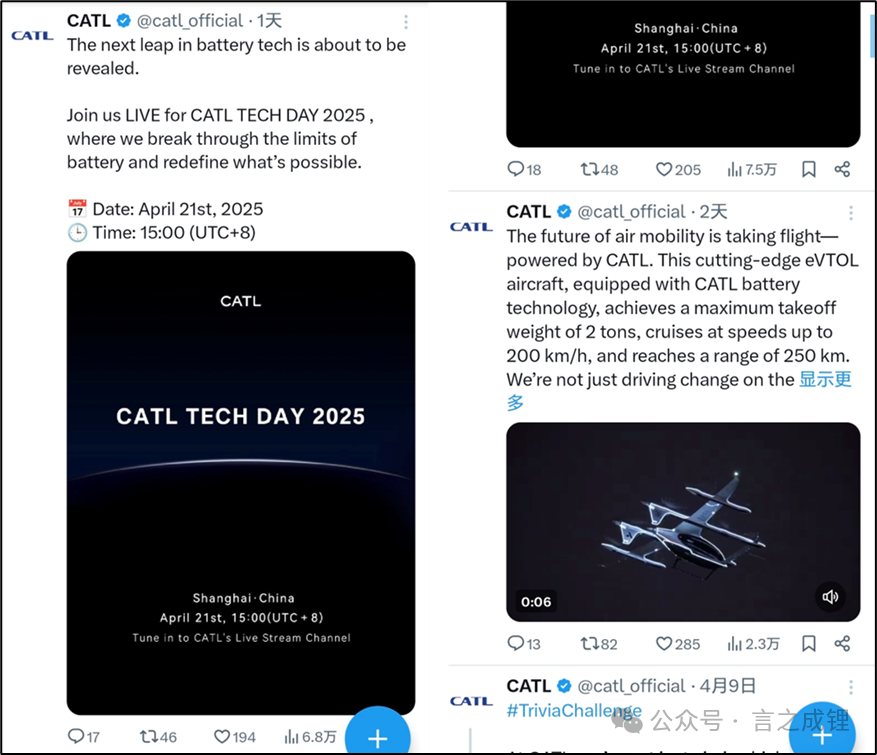Retweet the eVTOL post showing 82 retweets
877x755 pixels.
[x=598, y=644]
